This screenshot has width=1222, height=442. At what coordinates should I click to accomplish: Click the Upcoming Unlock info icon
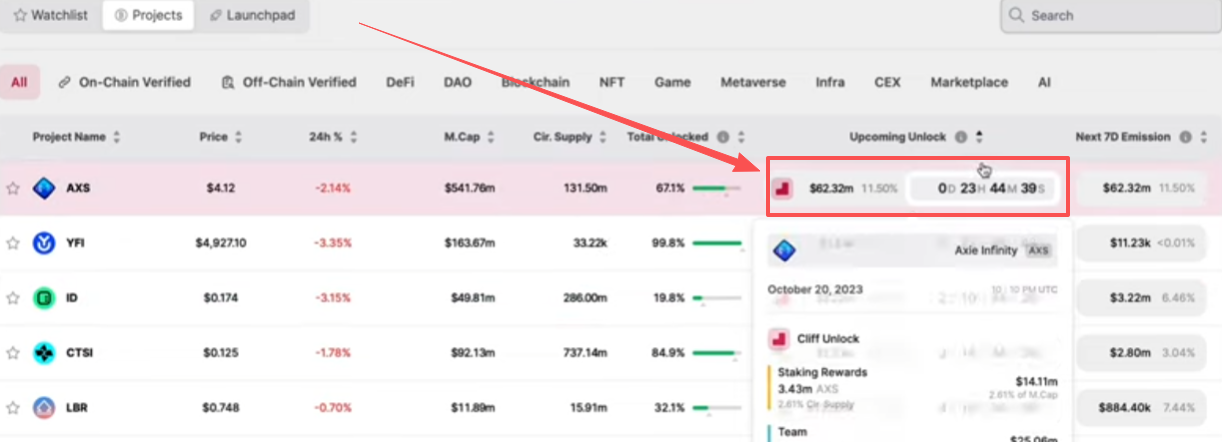pos(961,137)
